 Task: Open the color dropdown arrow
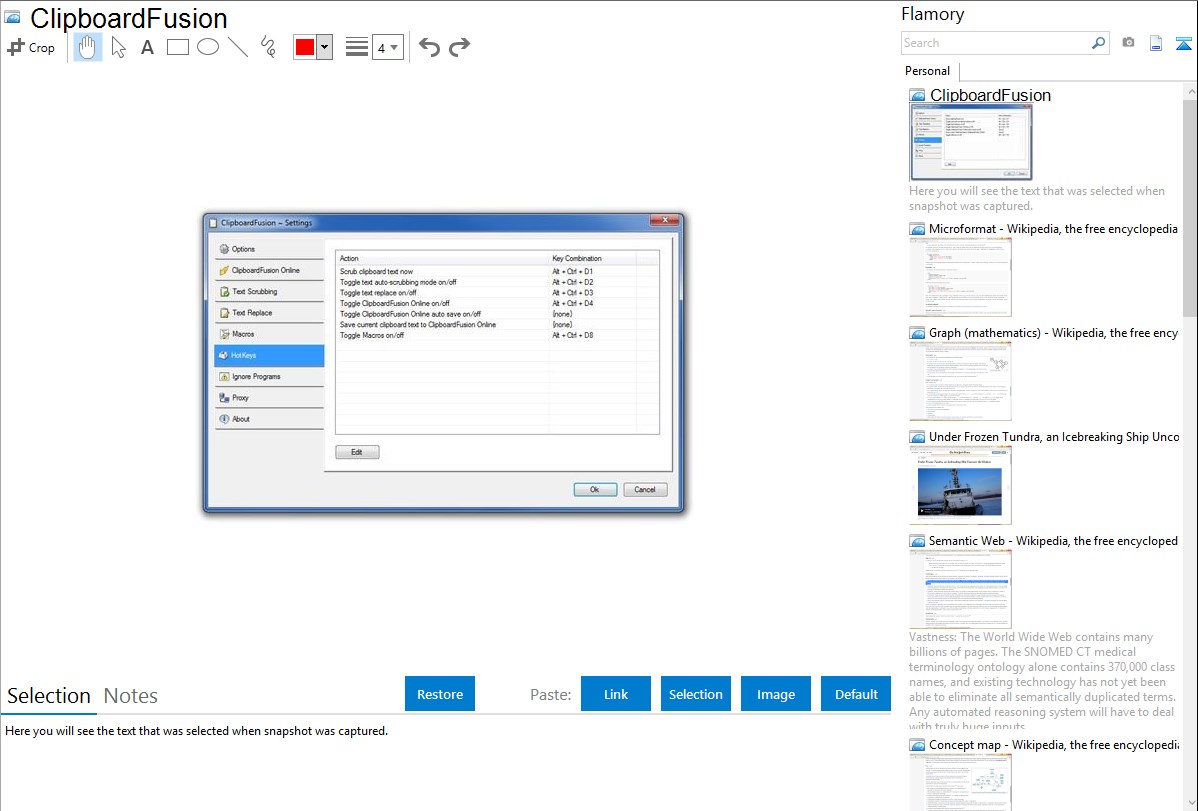point(324,47)
